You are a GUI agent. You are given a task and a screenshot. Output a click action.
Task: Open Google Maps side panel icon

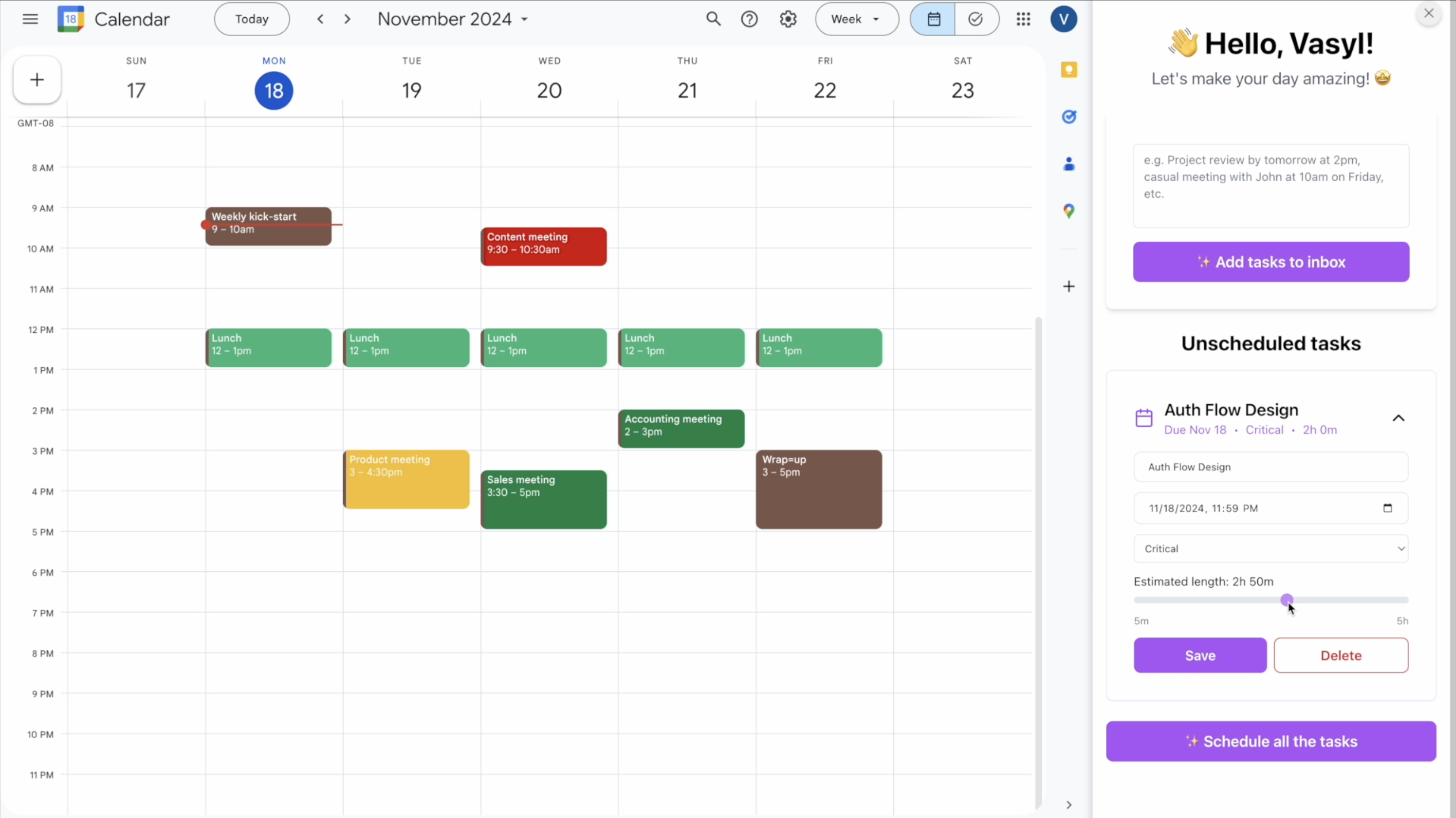click(x=1068, y=211)
